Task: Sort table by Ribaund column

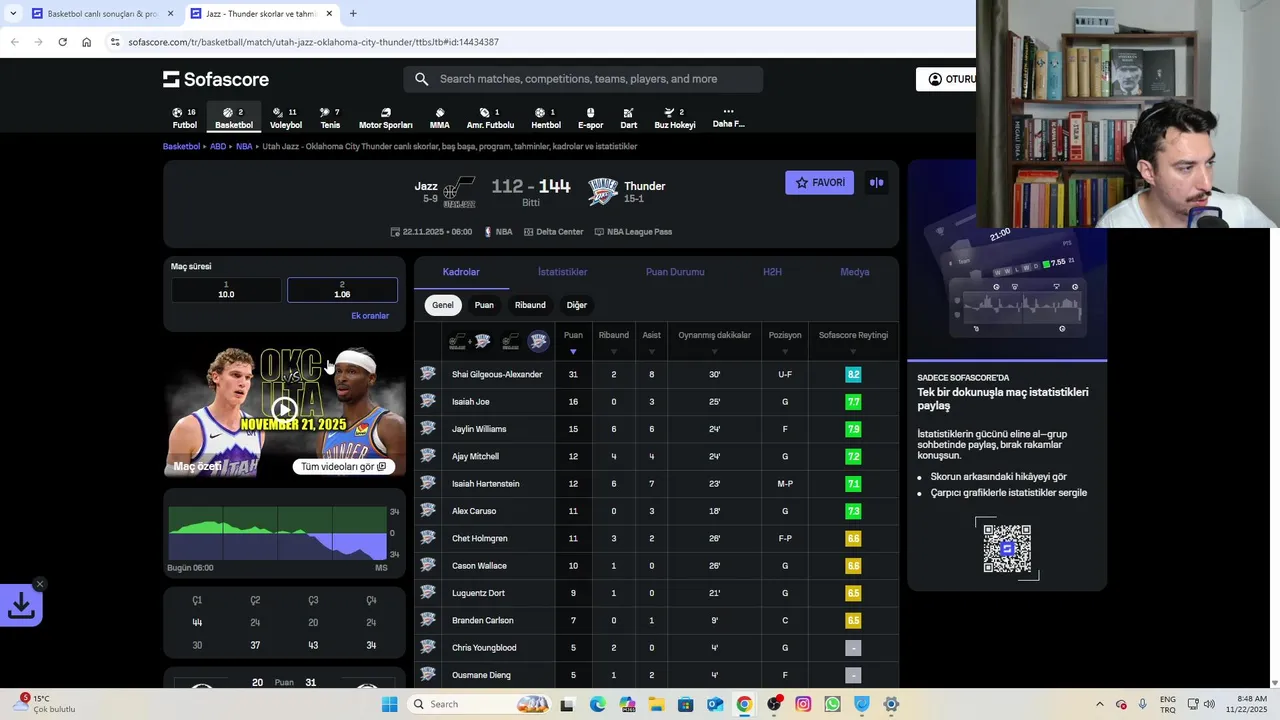Action: click(x=613, y=342)
